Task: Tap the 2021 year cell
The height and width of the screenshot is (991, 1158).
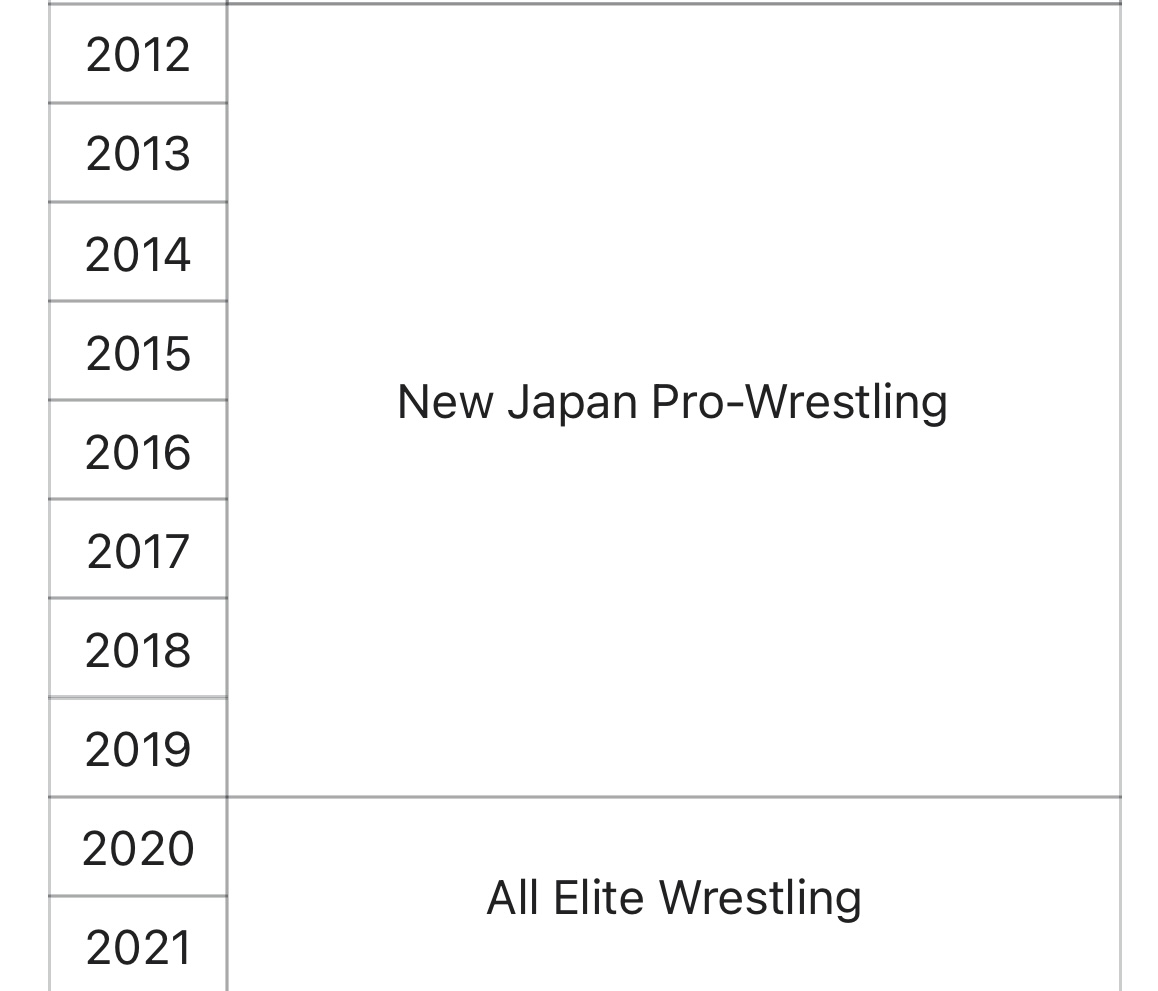Action: pos(138,947)
